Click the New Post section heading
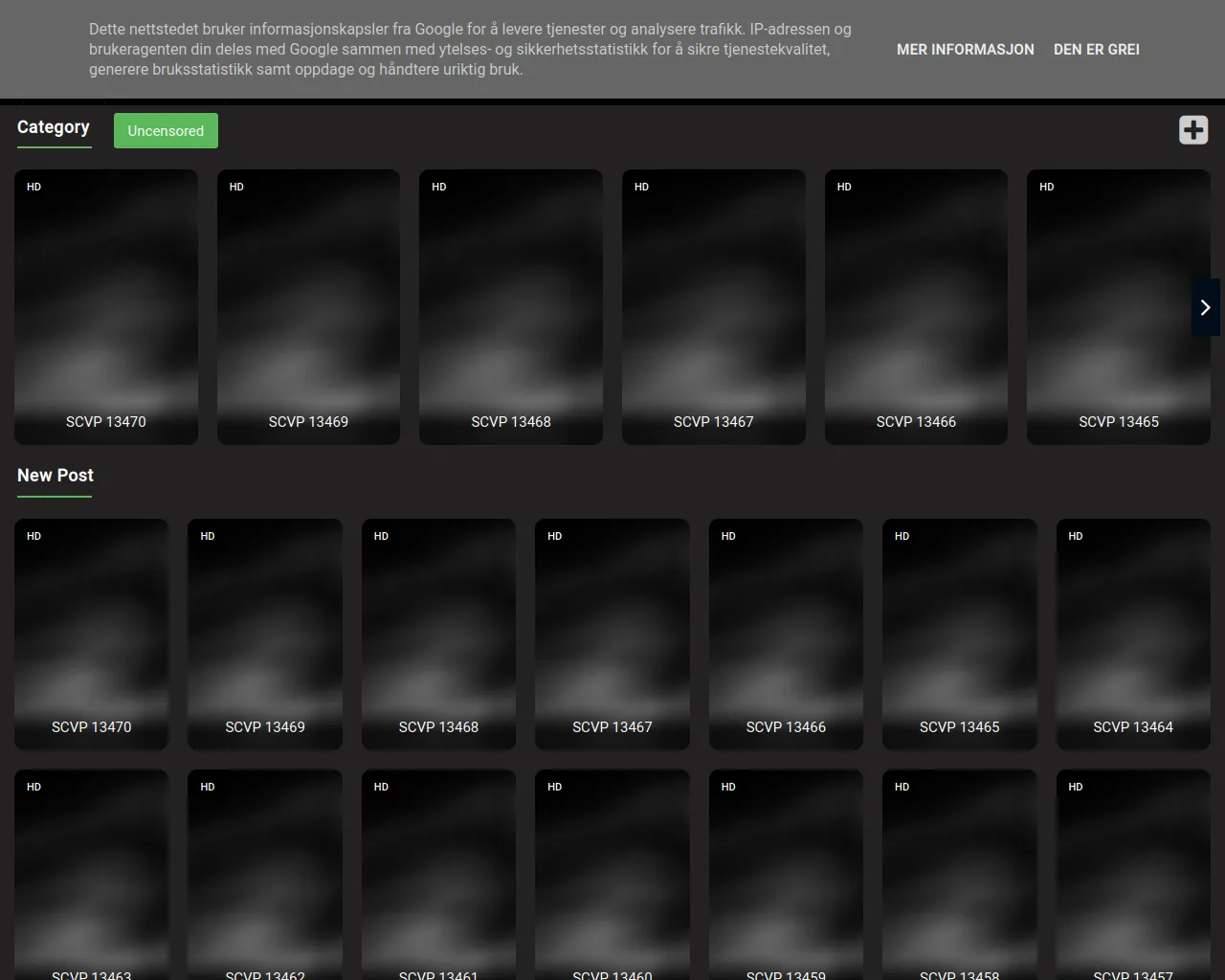Viewport: 1225px width, 980px height. click(56, 476)
